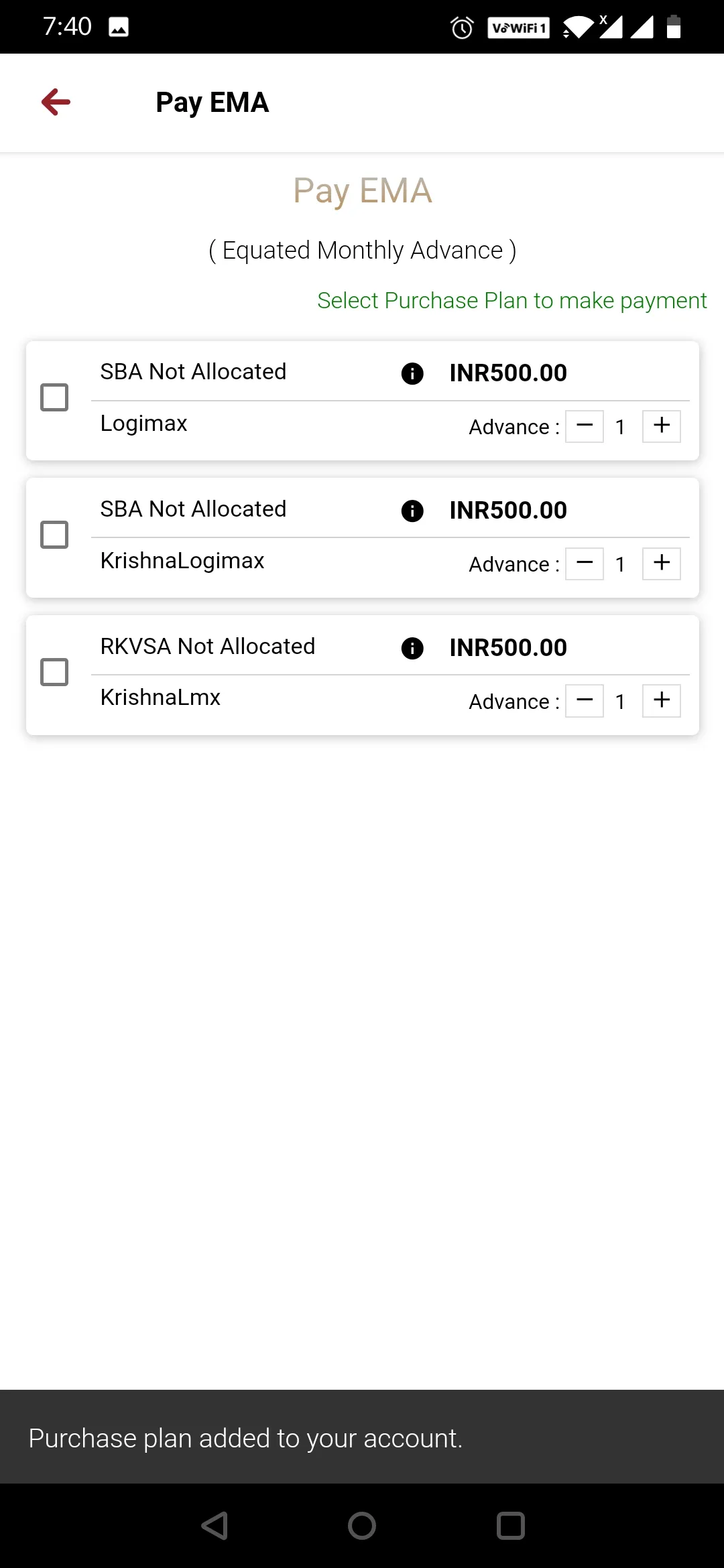Image resolution: width=724 pixels, height=1568 pixels.
Task: Decrease advance count for KrishnaLmx plan
Action: [x=585, y=701]
